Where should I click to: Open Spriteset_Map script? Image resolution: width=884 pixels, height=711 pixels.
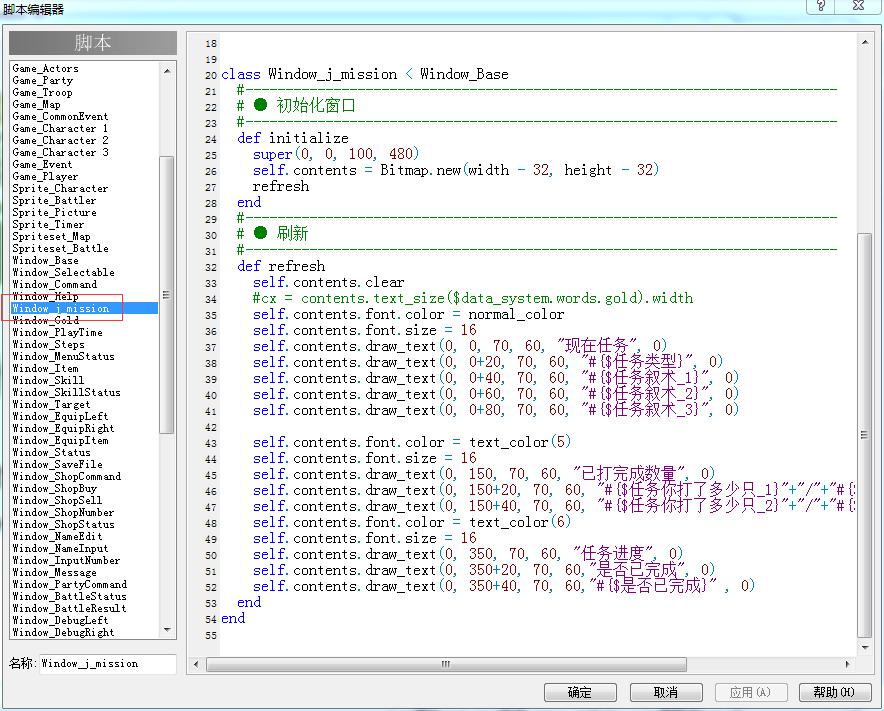(x=51, y=236)
